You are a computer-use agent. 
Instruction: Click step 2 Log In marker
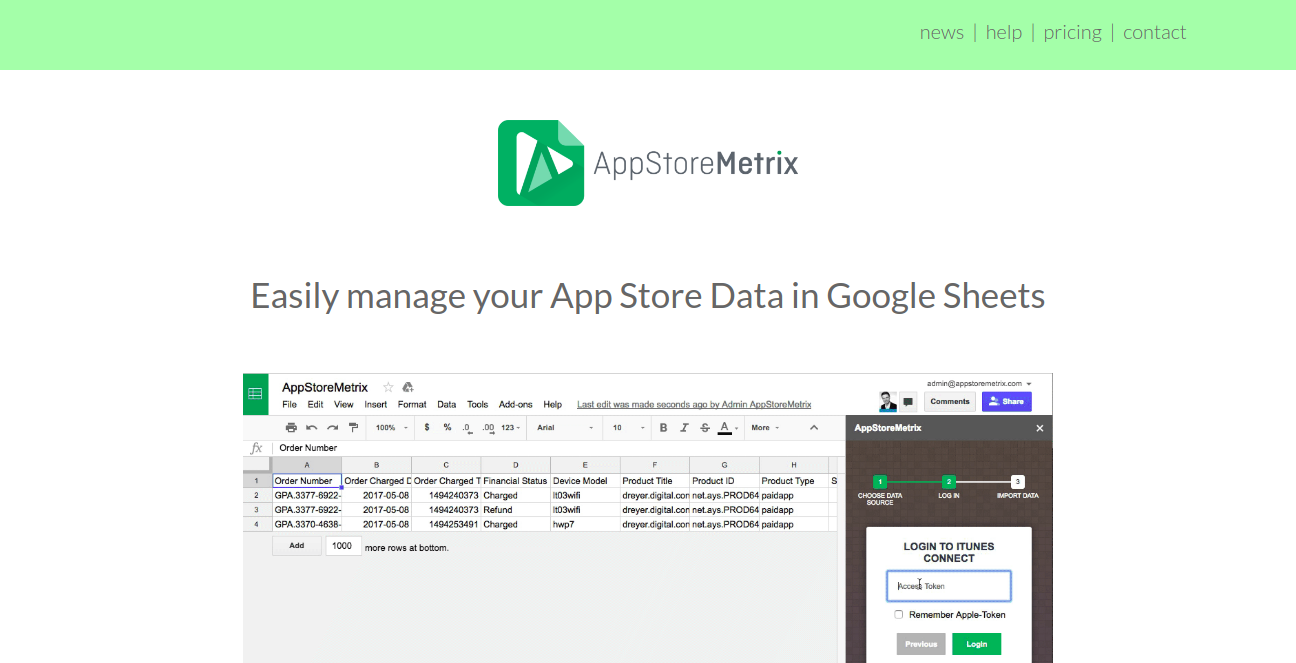point(949,482)
